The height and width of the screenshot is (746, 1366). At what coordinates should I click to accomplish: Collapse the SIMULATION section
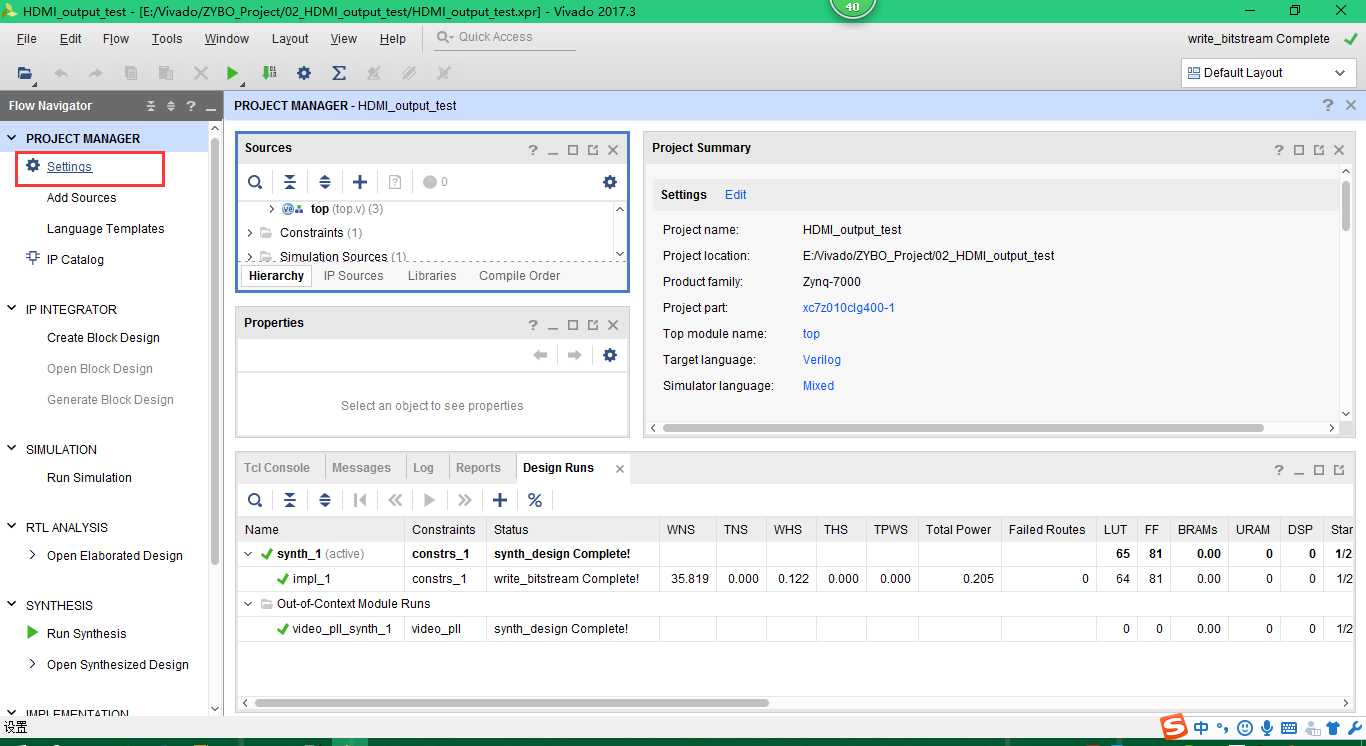[12, 449]
